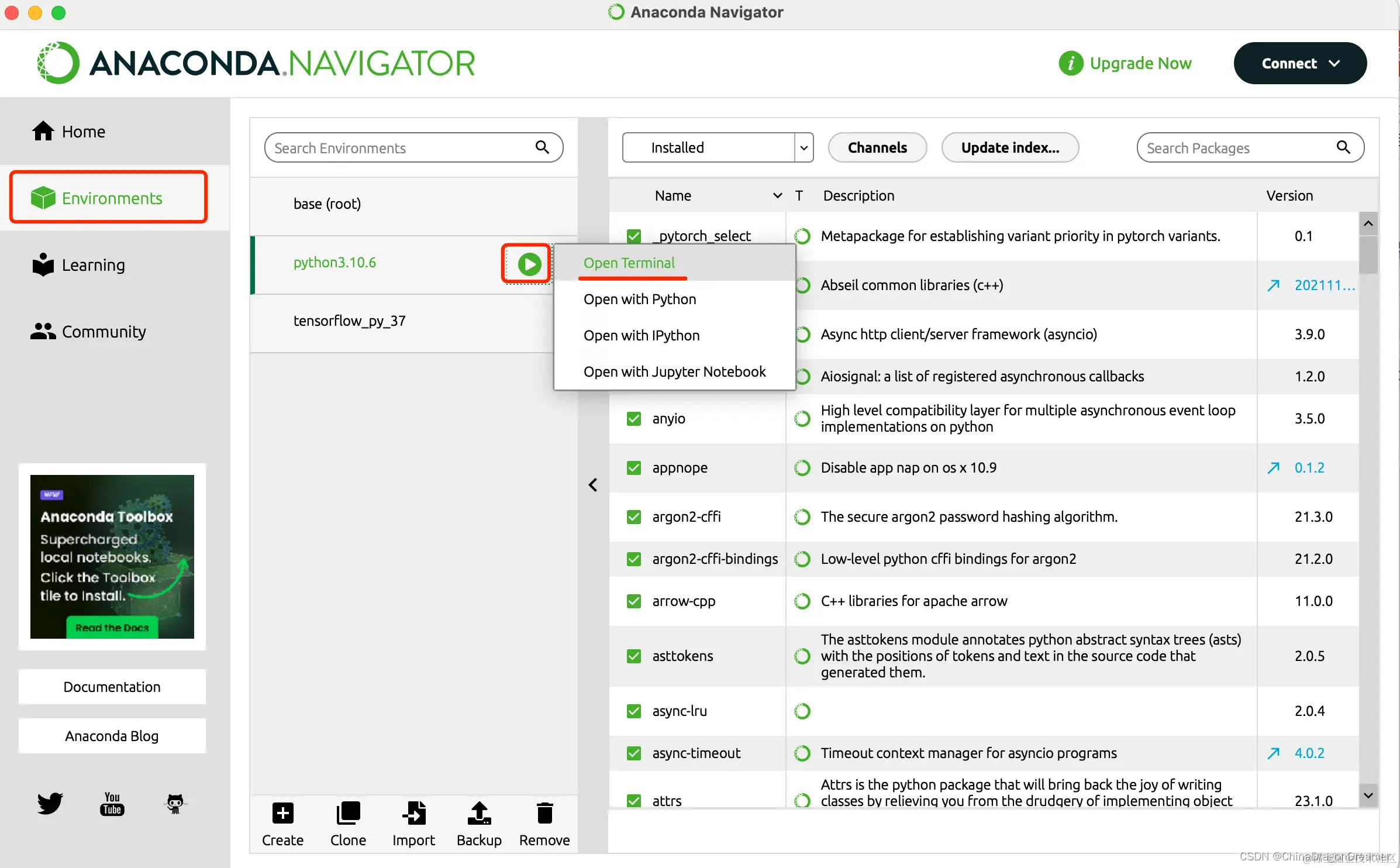The image size is (1400, 868).
Task: Collapse the environments panel with left chevron
Action: (592, 485)
